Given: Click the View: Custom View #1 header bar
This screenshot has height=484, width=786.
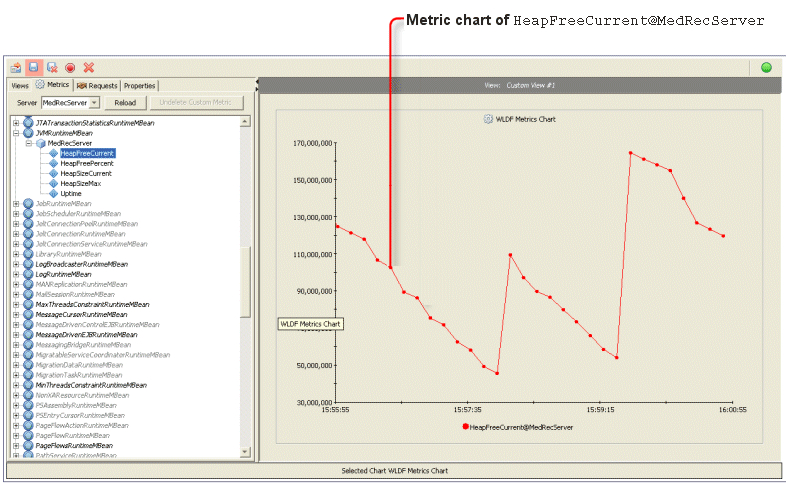Looking at the screenshot, I should (520, 85).
